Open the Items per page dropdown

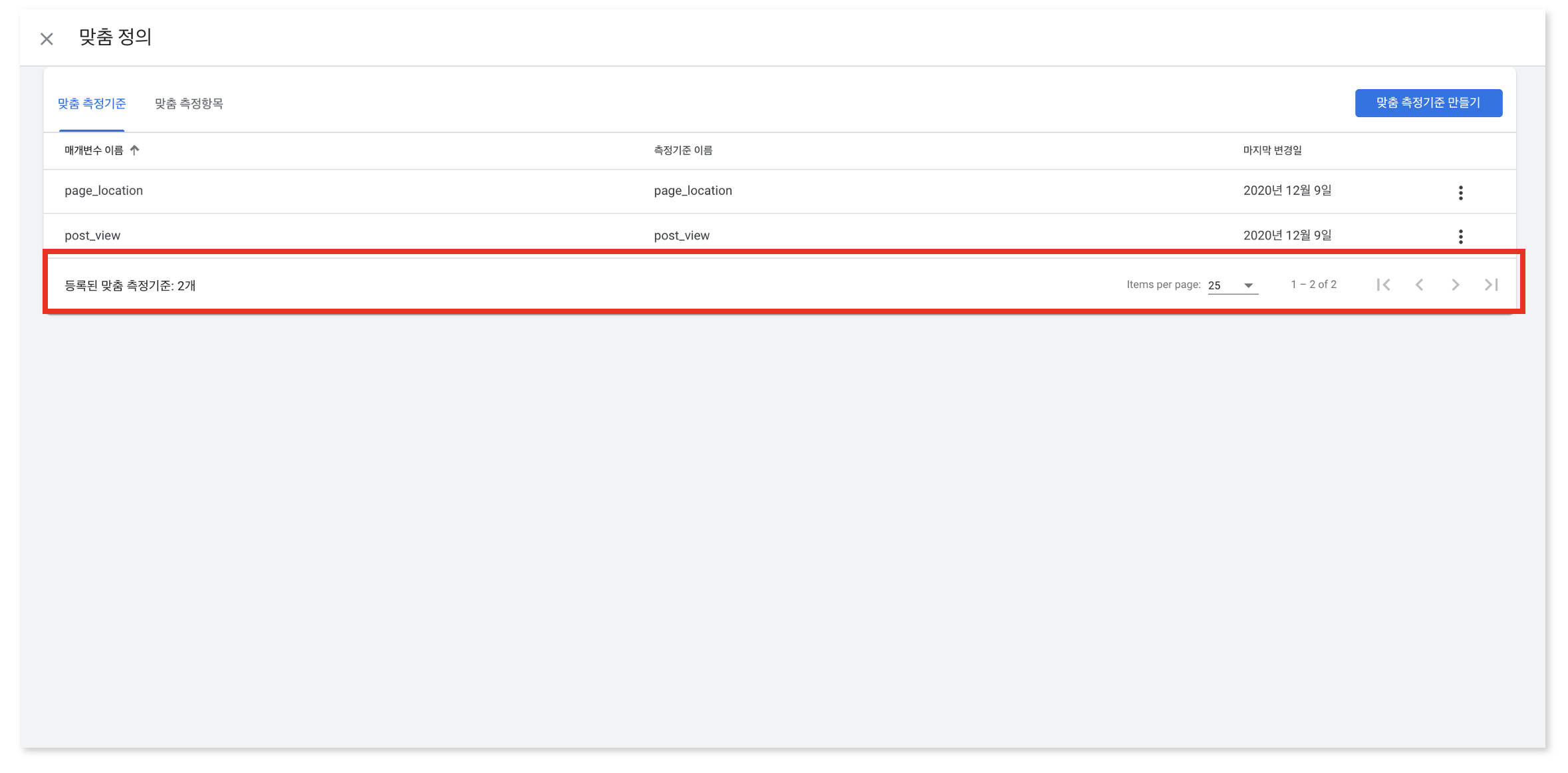pyautogui.click(x=1248, y=285)
